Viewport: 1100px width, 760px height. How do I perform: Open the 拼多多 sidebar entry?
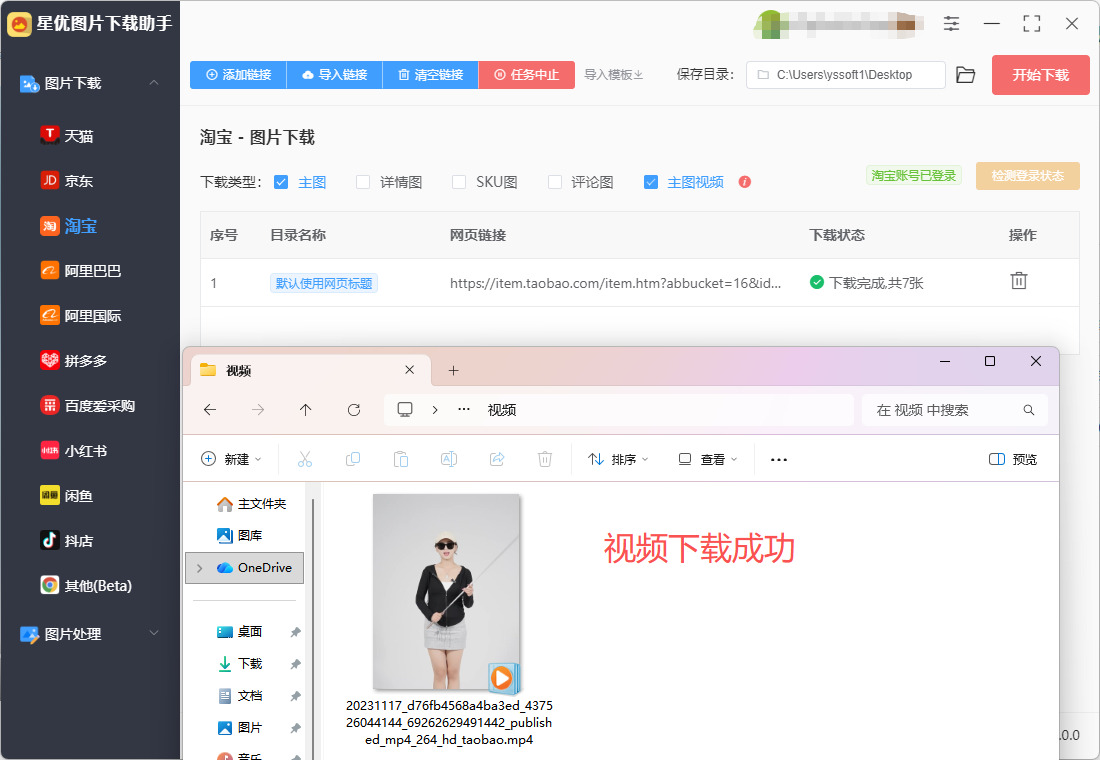coord(74,360)
